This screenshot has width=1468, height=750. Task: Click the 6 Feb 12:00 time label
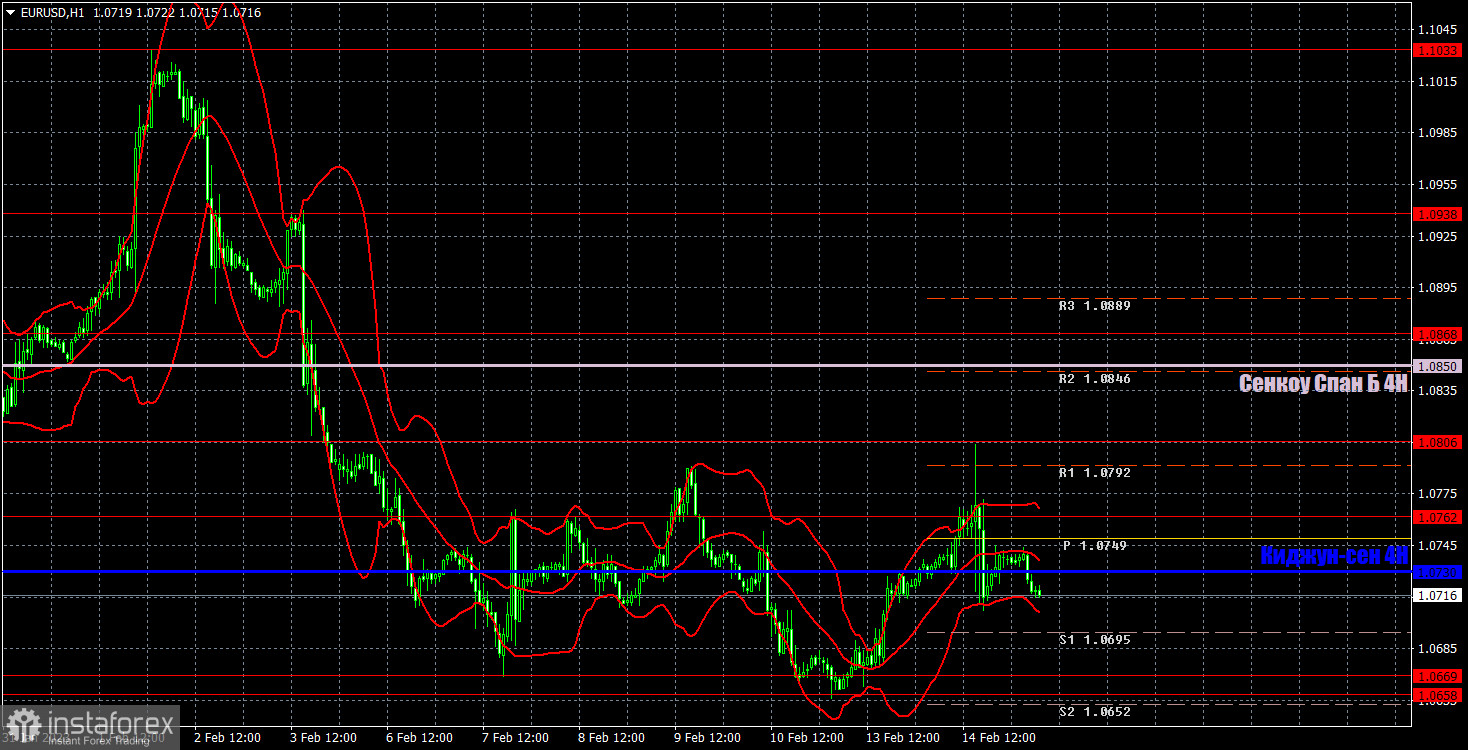[419, 738]
